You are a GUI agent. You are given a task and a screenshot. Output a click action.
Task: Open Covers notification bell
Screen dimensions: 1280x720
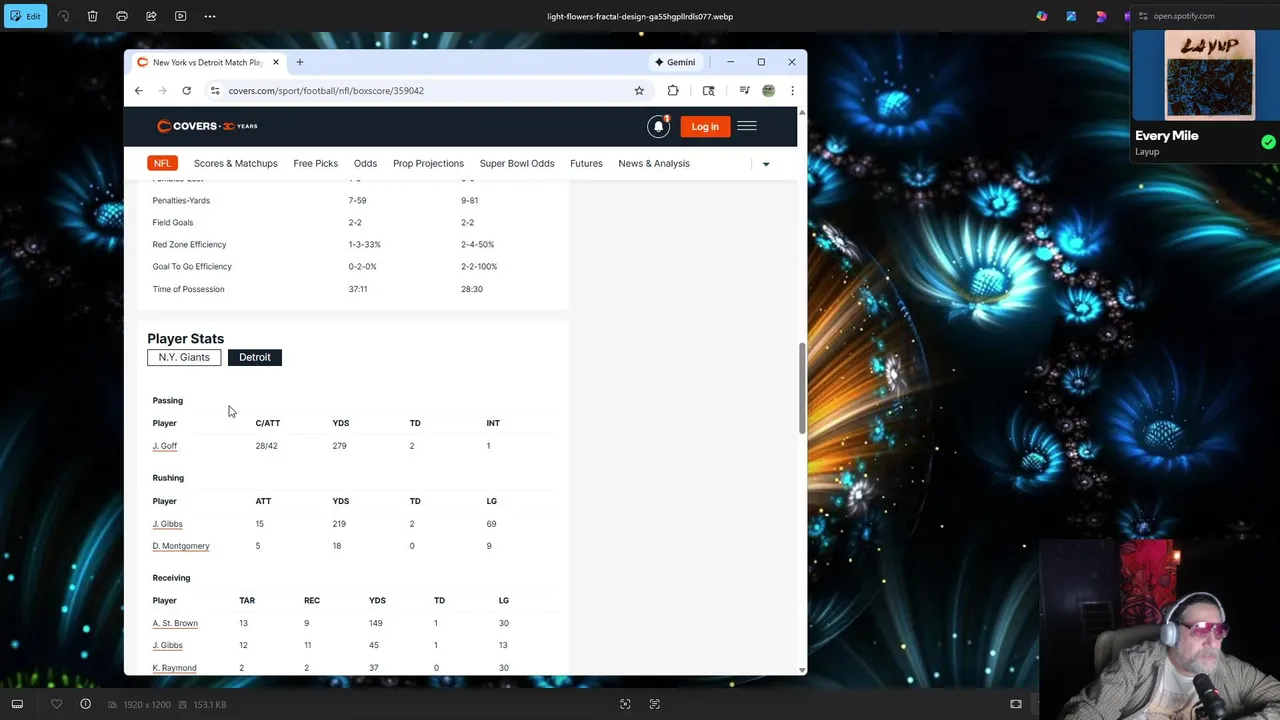[658, 126]
